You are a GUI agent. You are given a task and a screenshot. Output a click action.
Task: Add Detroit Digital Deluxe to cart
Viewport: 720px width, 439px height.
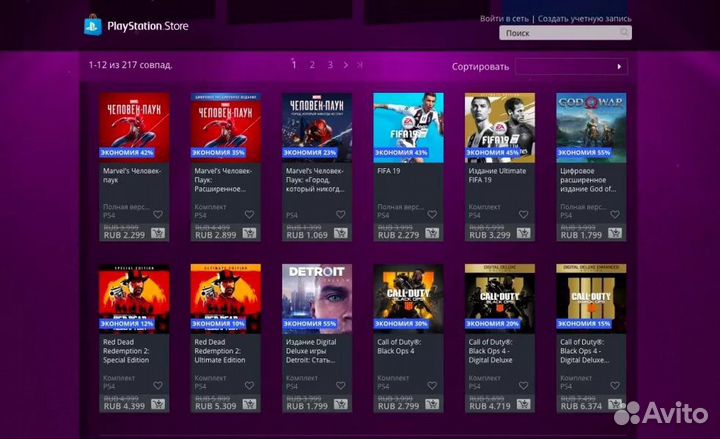point(341,405)
